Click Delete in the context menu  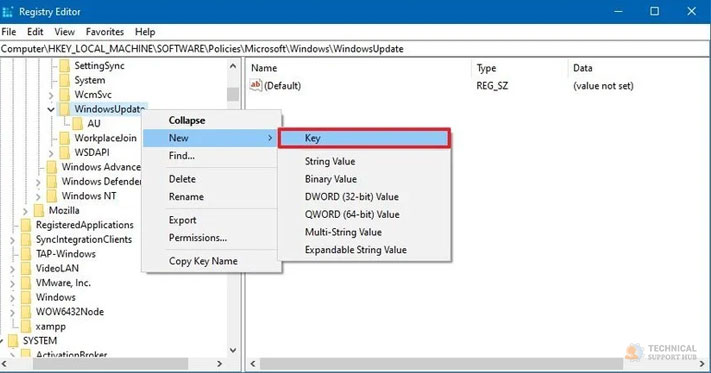(211, 179)
